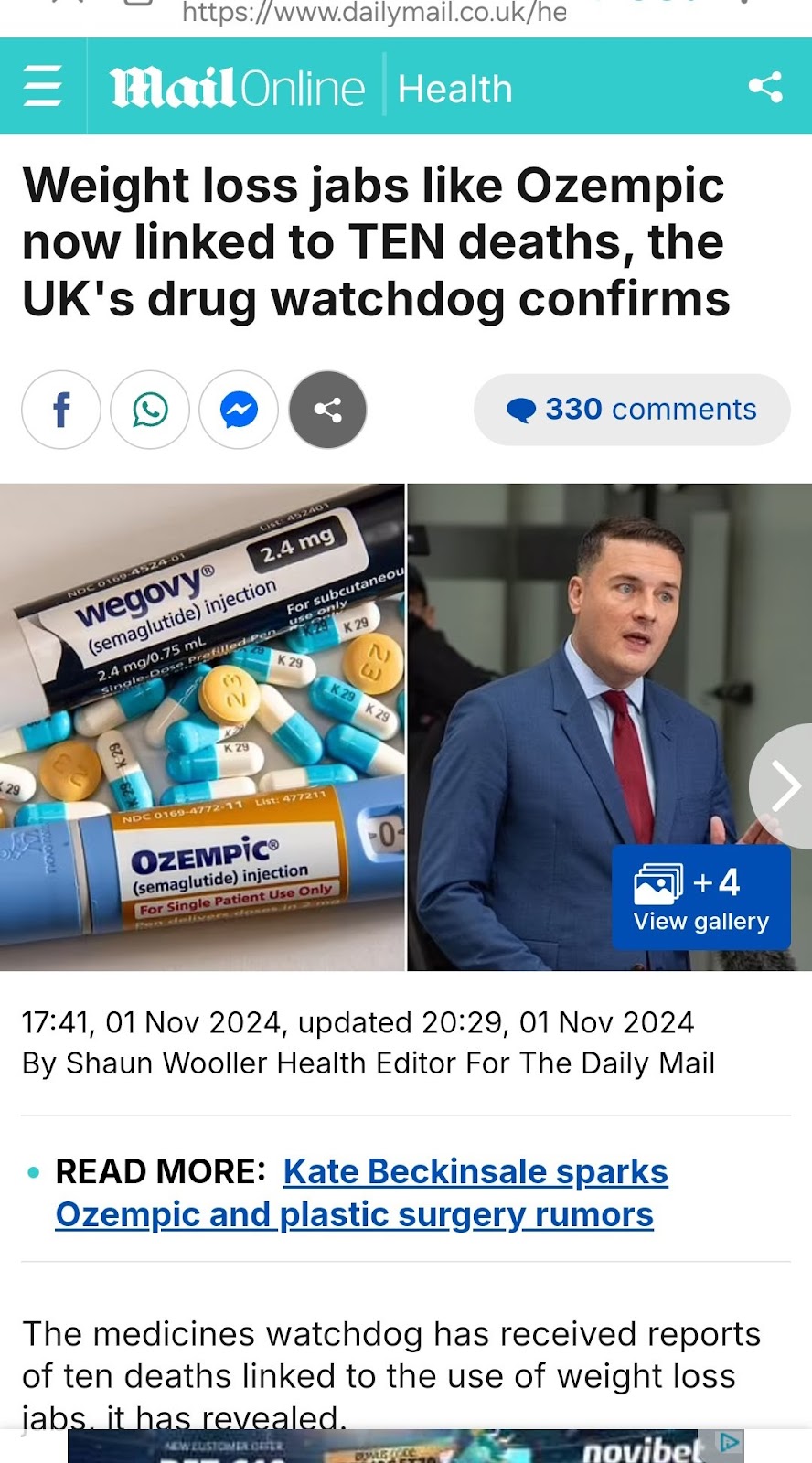
Task: Open the ad choices icon on banner
Action: [730, 1442]
